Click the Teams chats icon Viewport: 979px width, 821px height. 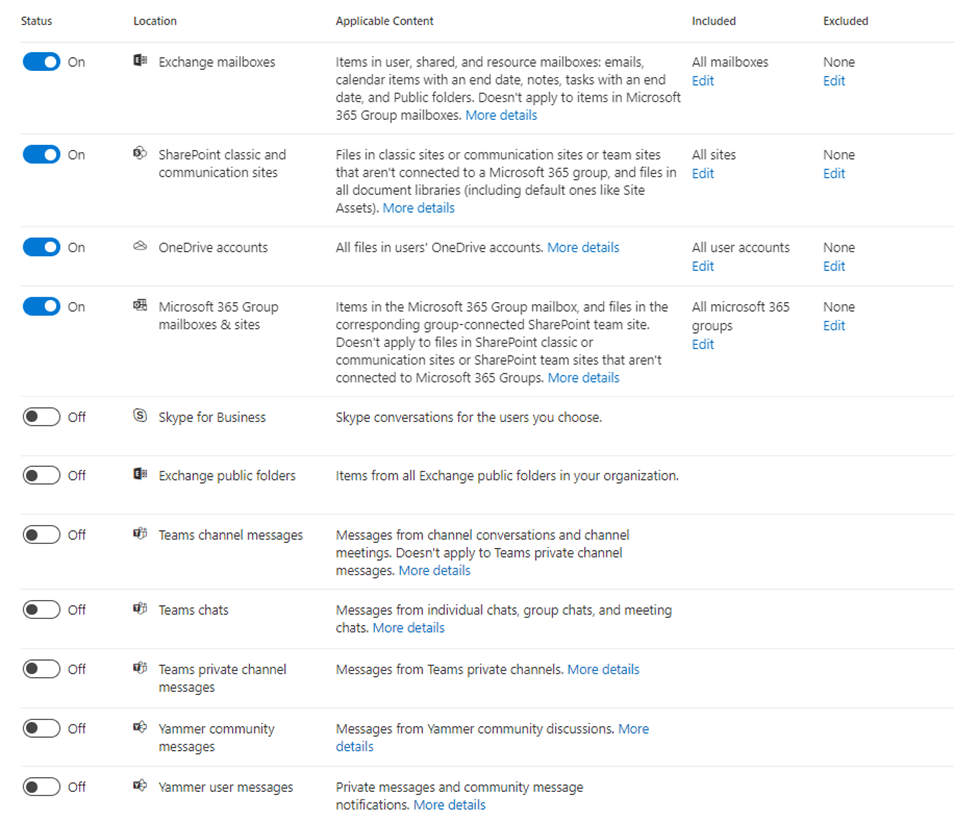coord(140,609)
